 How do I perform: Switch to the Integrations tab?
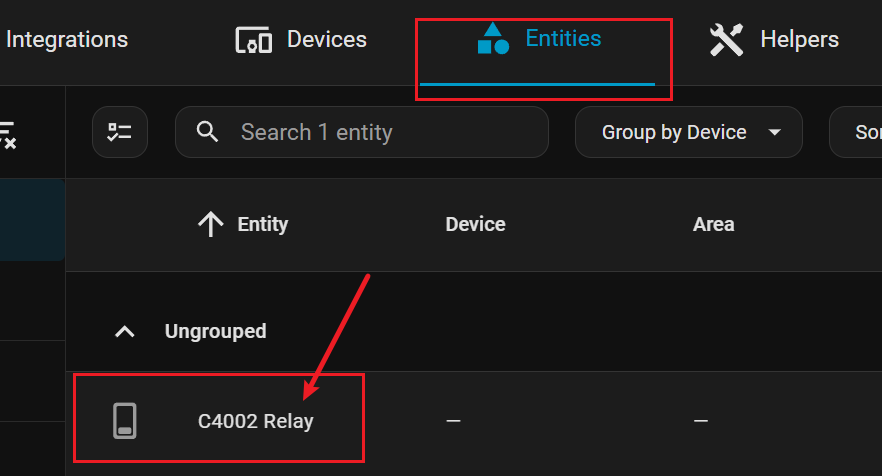[x=66, y=40]
